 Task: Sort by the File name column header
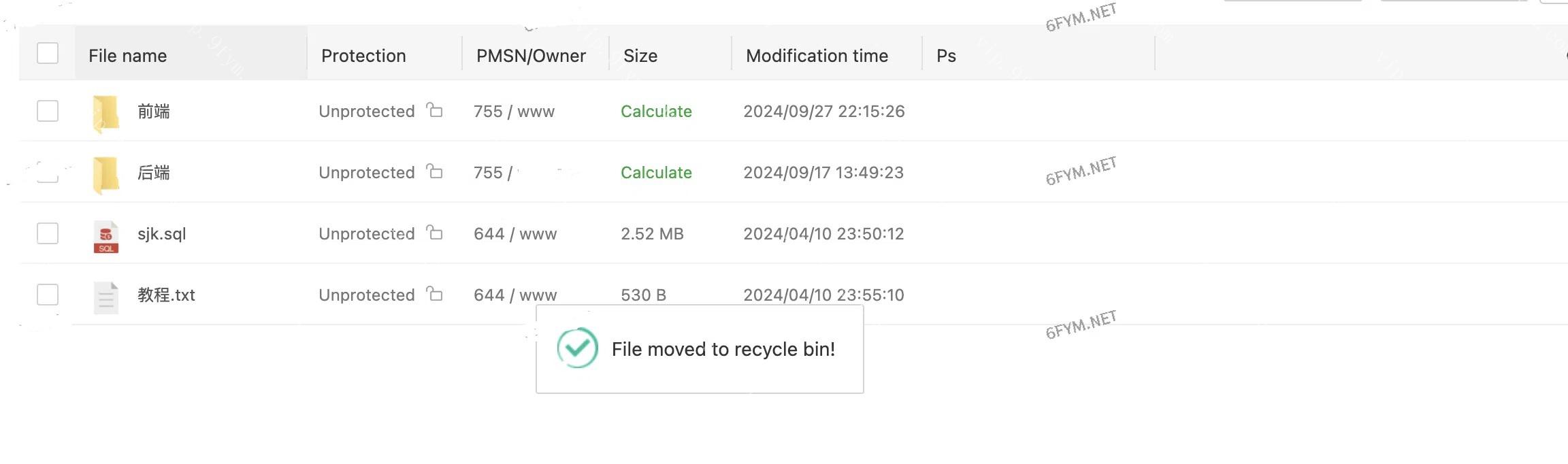click(x=128, y=56)
